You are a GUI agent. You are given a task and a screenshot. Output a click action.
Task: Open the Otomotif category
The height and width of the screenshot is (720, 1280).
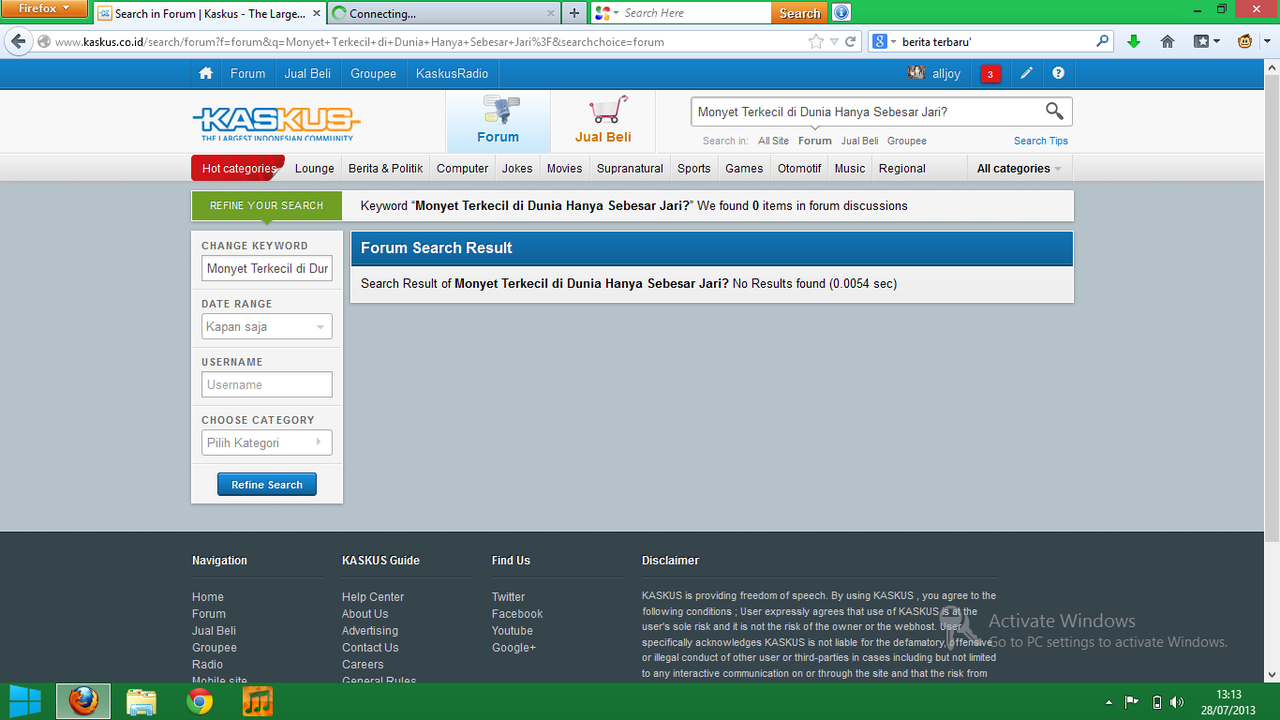799,168
